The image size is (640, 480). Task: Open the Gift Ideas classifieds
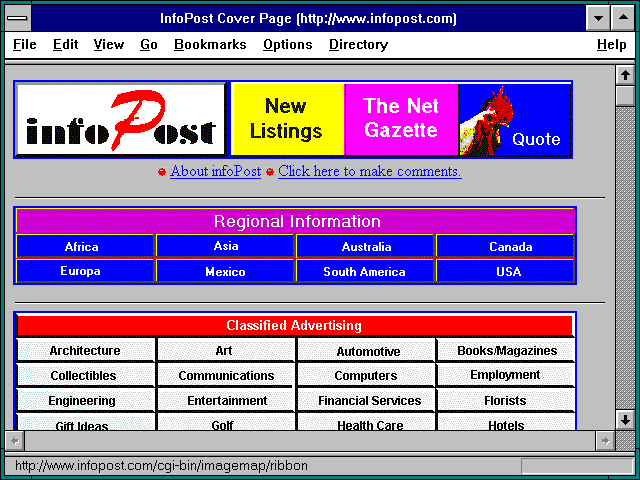pyautogui.click(x=86, y=423)
